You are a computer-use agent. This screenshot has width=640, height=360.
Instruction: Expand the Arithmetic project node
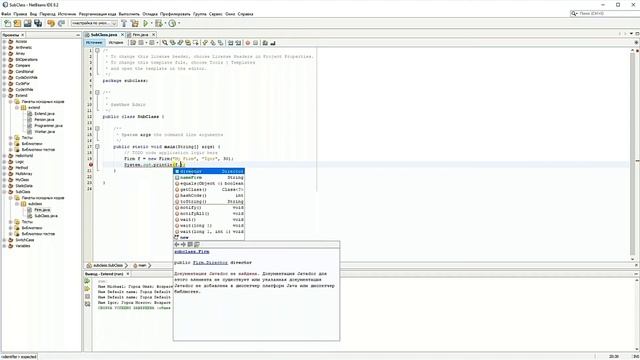pos(4,47)
